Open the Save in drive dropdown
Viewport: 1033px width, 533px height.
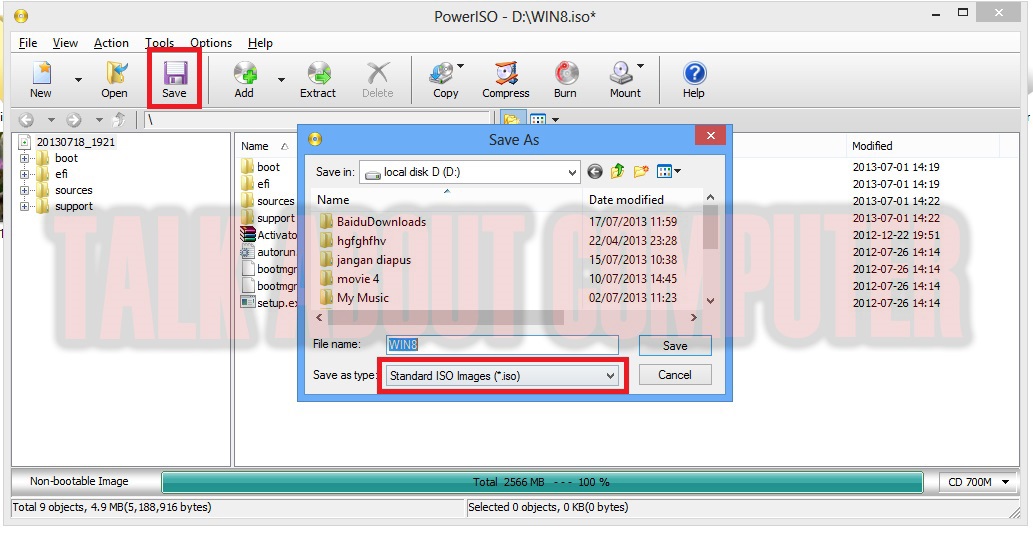572,173
